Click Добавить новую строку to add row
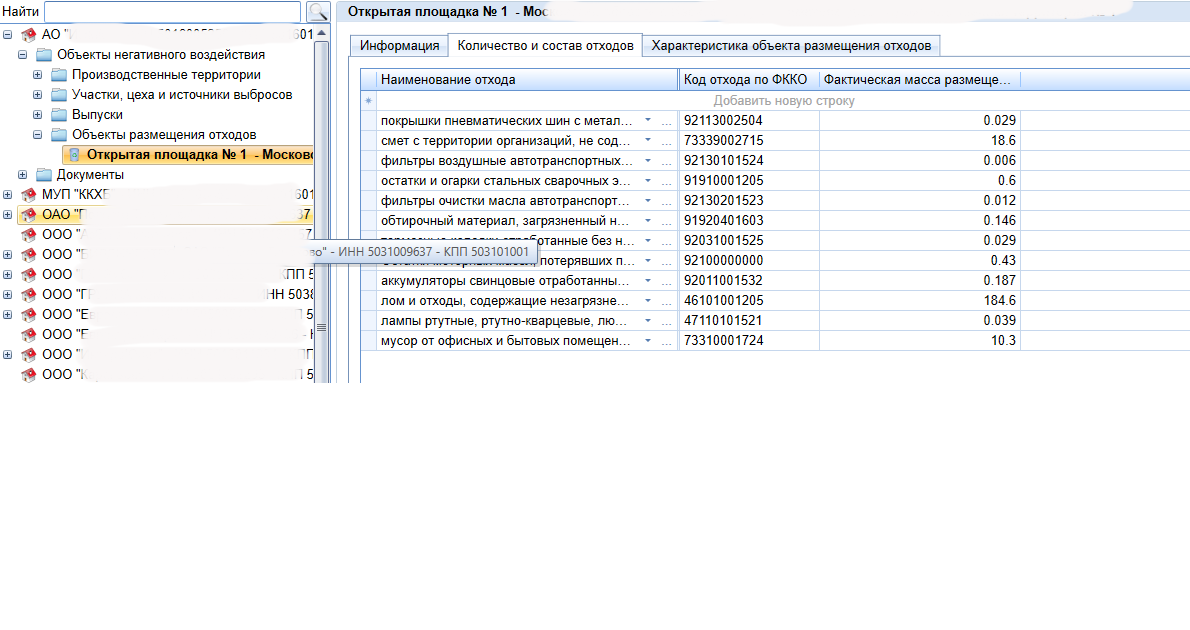The height and width of the screenshot is (630, 1190). (783, 101)
